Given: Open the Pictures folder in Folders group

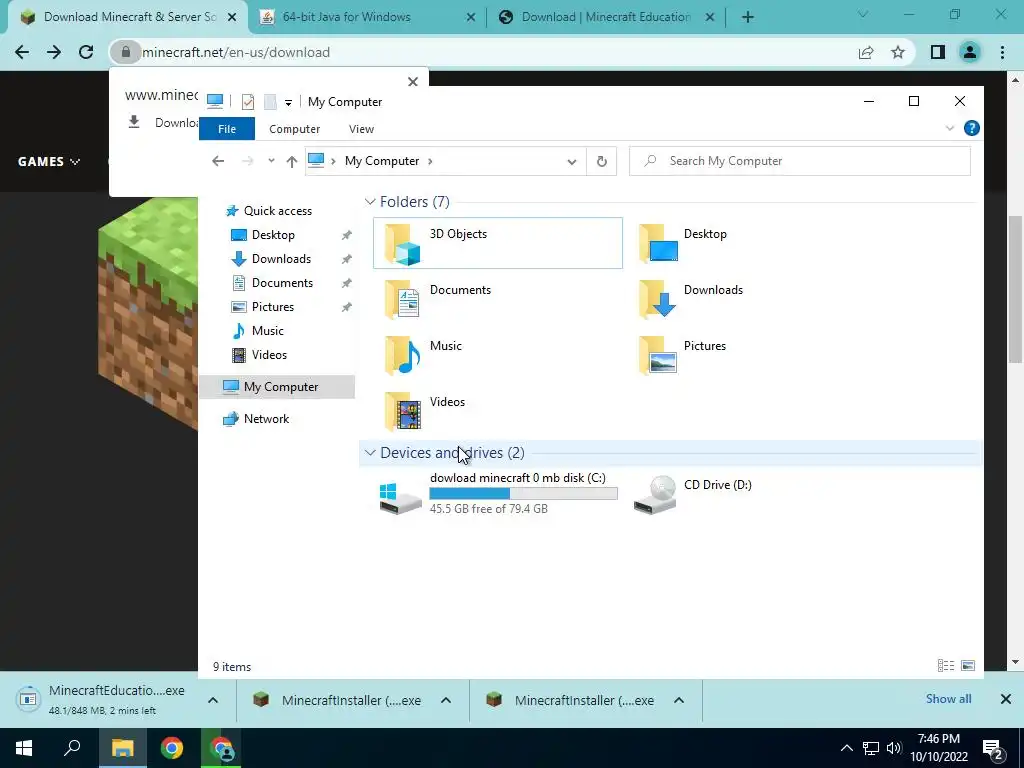Looking at the screenshot, I should 682,355.
